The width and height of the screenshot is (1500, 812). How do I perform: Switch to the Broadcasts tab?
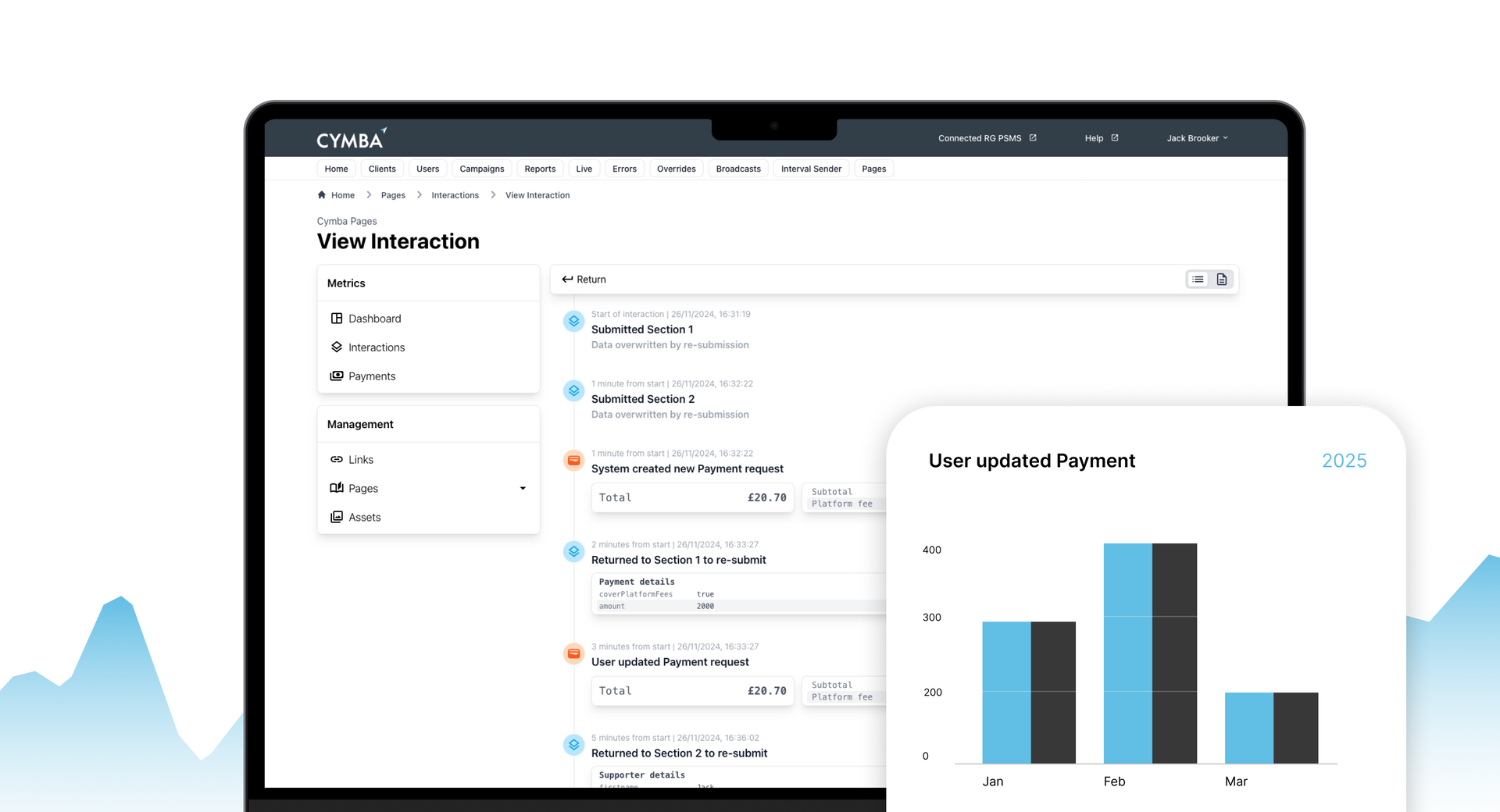pos(737,168)
